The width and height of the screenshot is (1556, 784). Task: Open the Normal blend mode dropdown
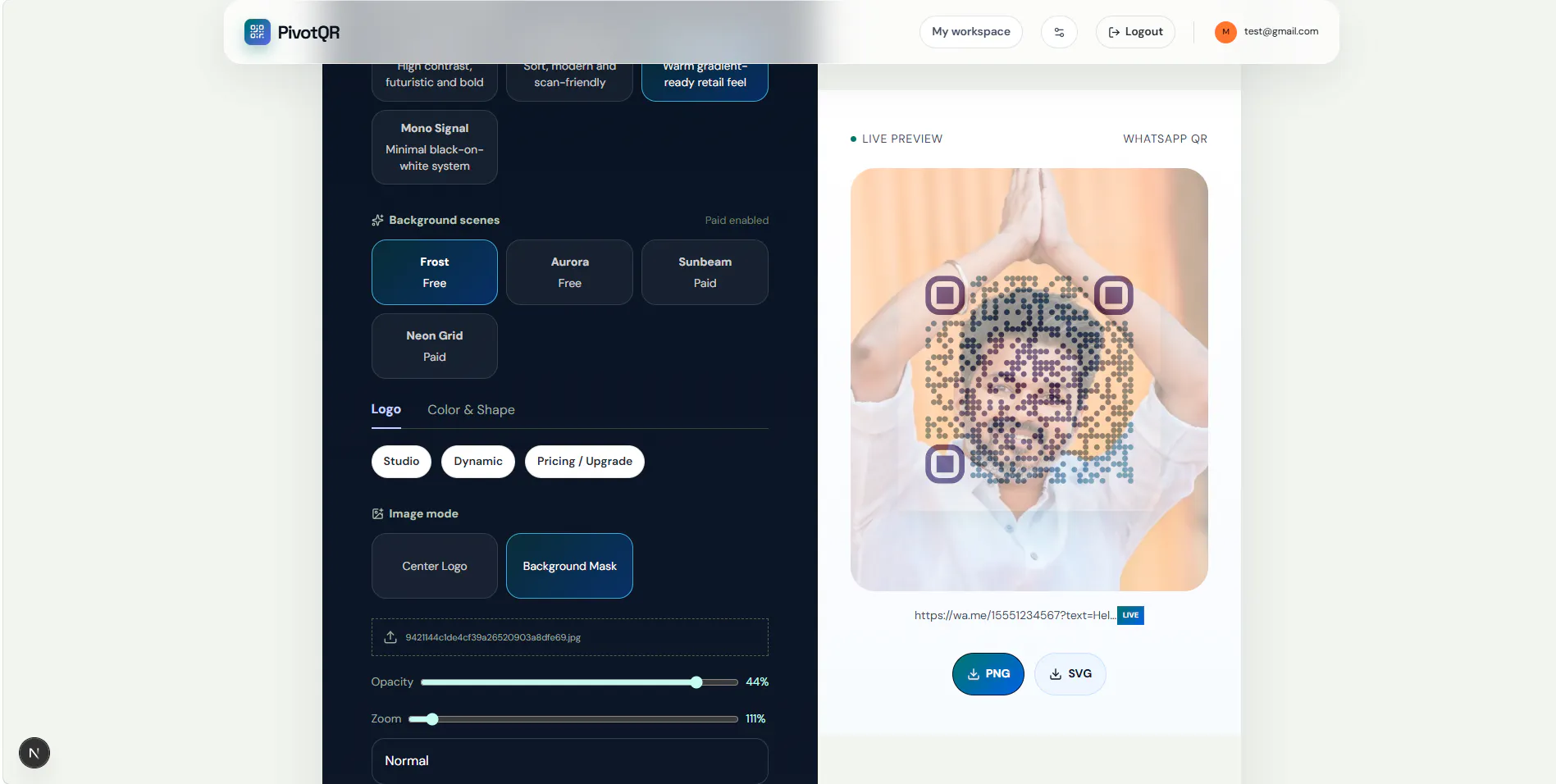tap(570, 761)
